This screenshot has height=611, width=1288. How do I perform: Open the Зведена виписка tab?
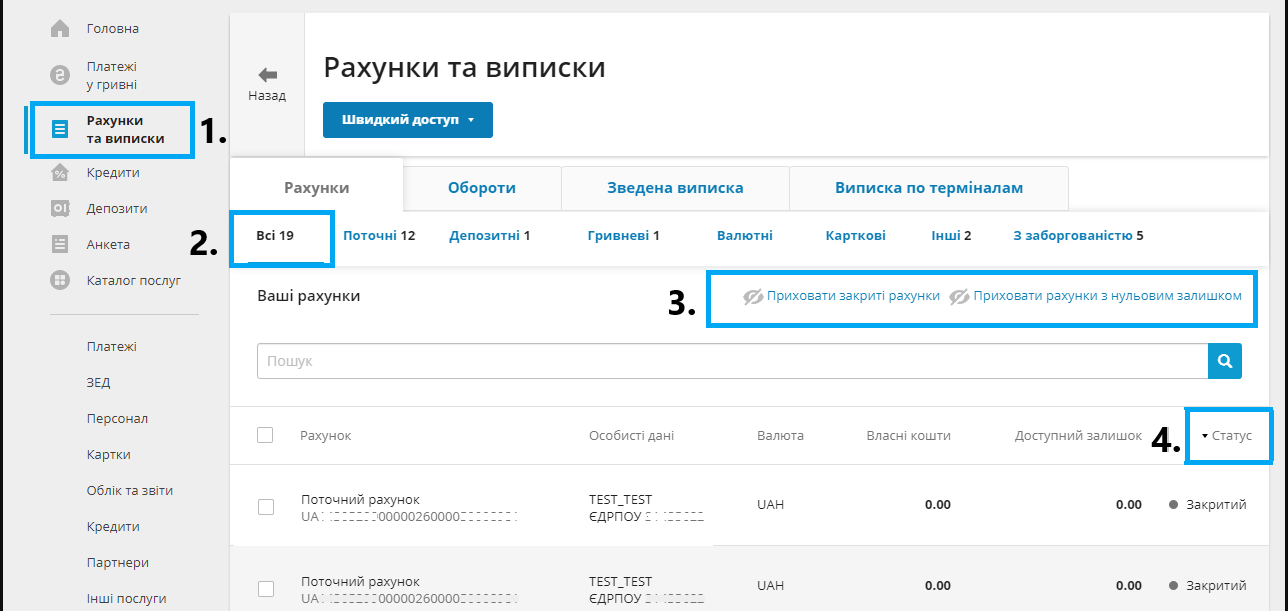click(x=675, y=188)
